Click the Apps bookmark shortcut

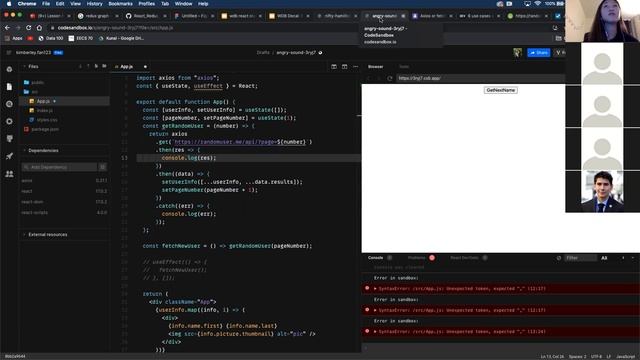click(x=14, y=38)
